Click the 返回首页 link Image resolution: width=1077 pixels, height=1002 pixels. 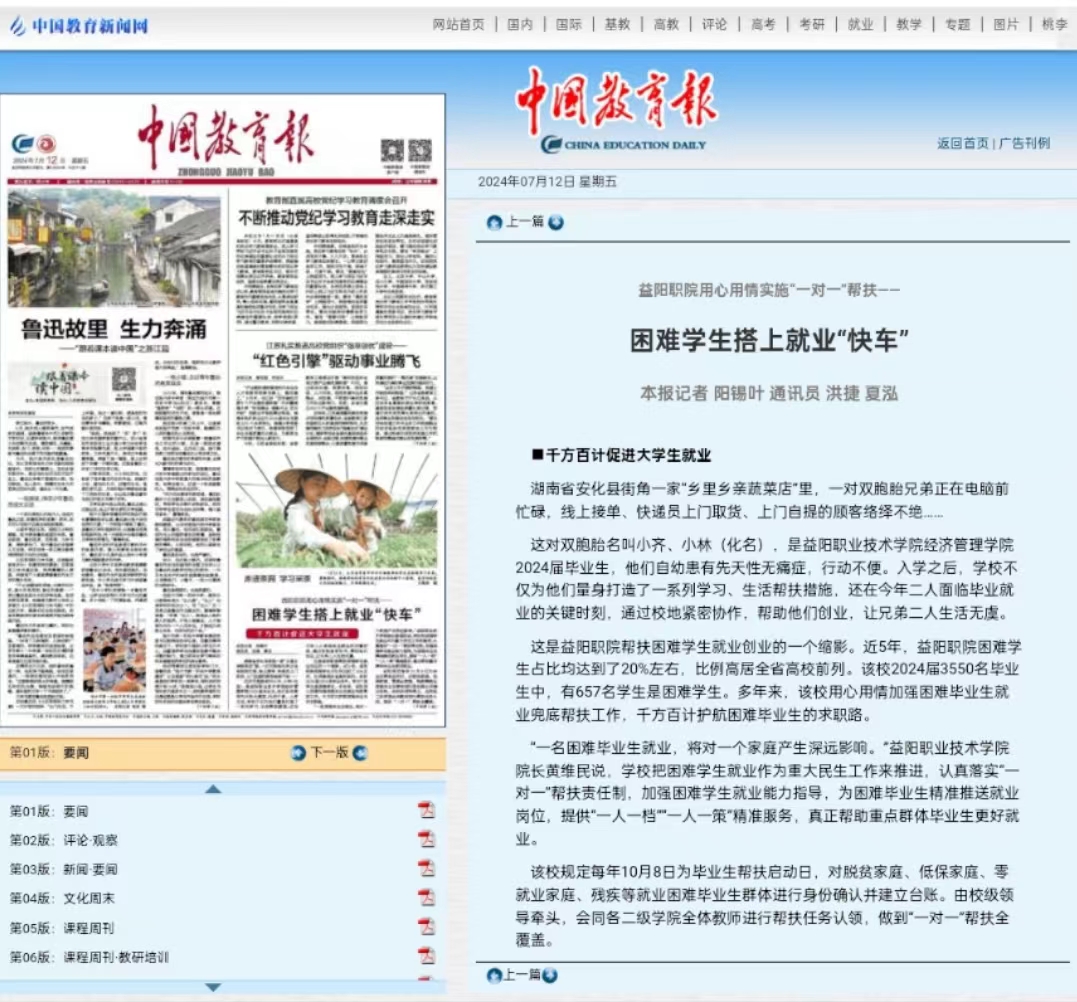coord(963,143)
